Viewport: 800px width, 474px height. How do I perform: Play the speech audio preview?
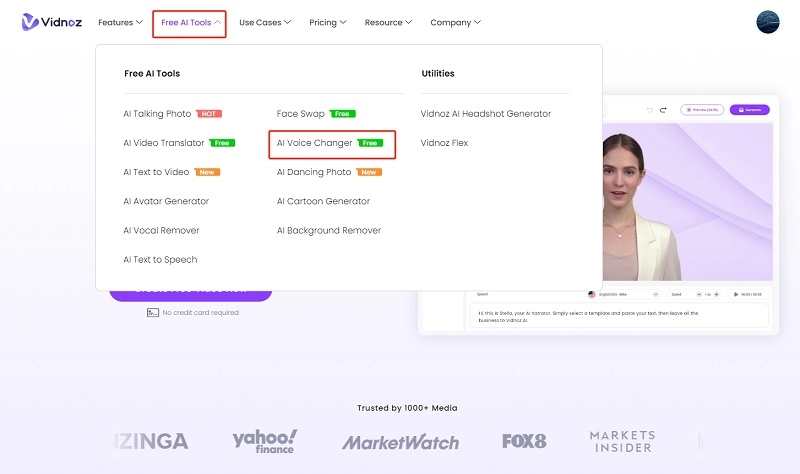[736, 294]
